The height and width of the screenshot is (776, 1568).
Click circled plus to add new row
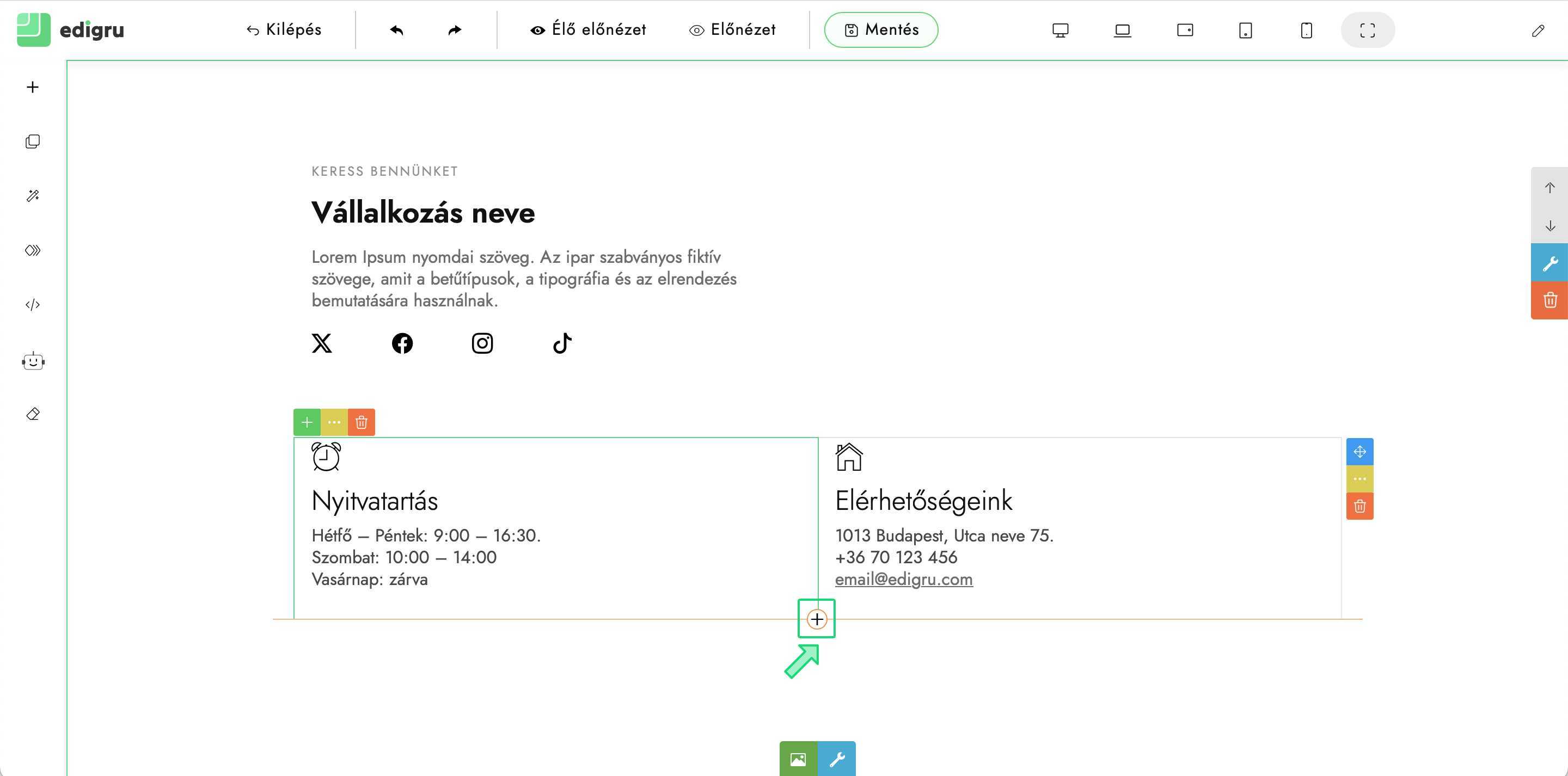point(816,620)
